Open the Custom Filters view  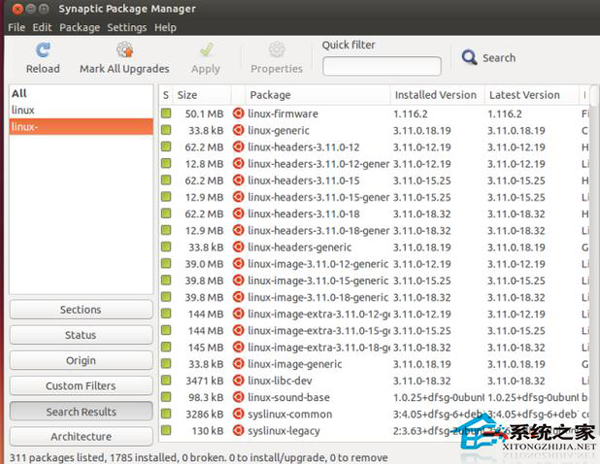(81, 386)
